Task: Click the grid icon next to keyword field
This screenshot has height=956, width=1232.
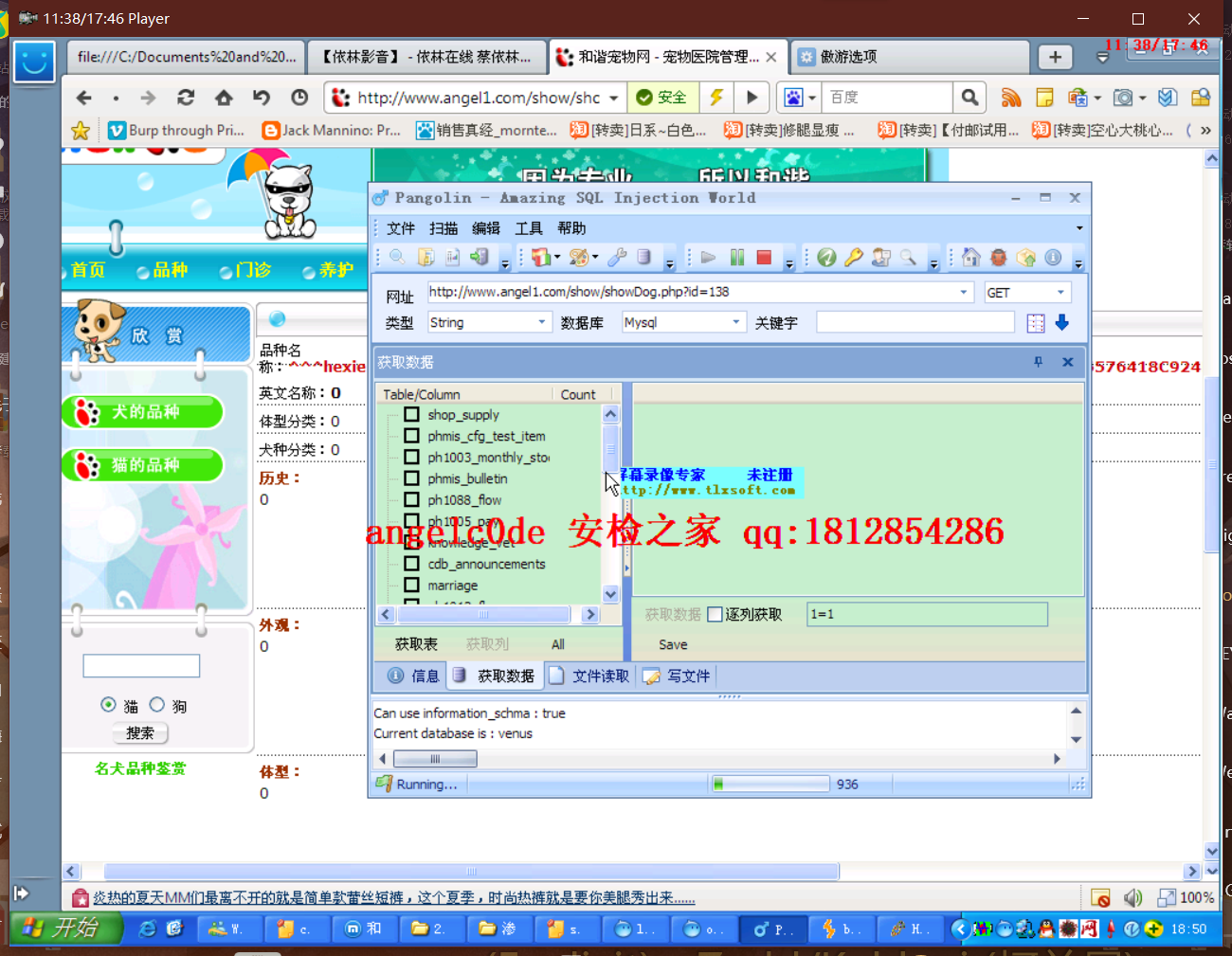Action: pos(1036,323)
